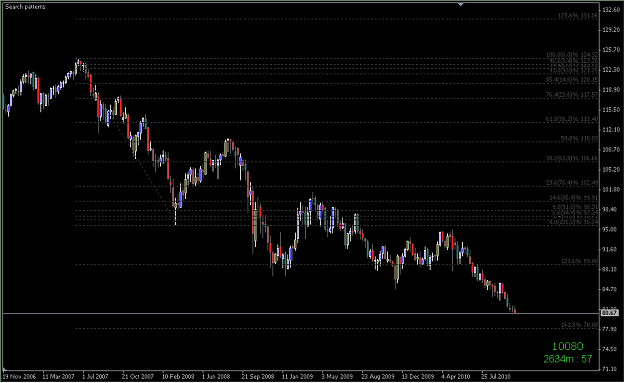
Task: Click the 23 Aug 2009 date label
Action: point(378,376)
